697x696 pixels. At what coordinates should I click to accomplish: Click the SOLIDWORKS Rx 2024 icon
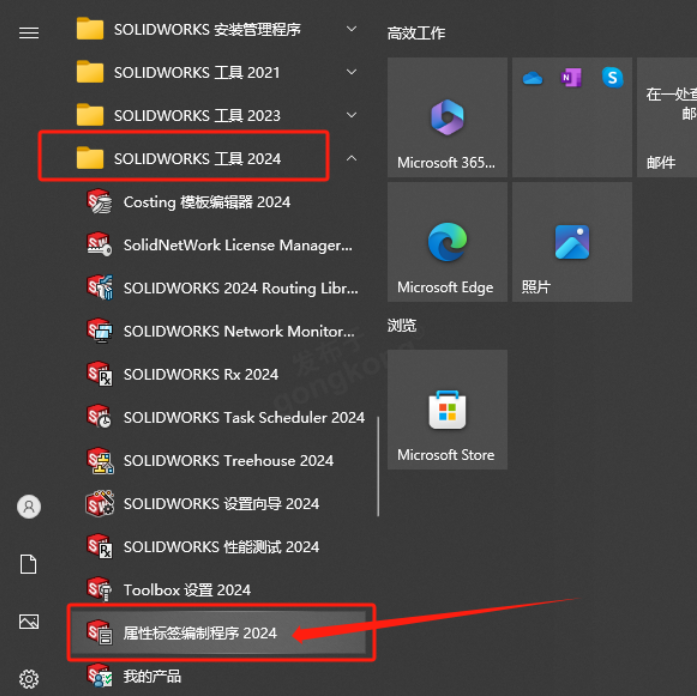click(x=99, y=374)
